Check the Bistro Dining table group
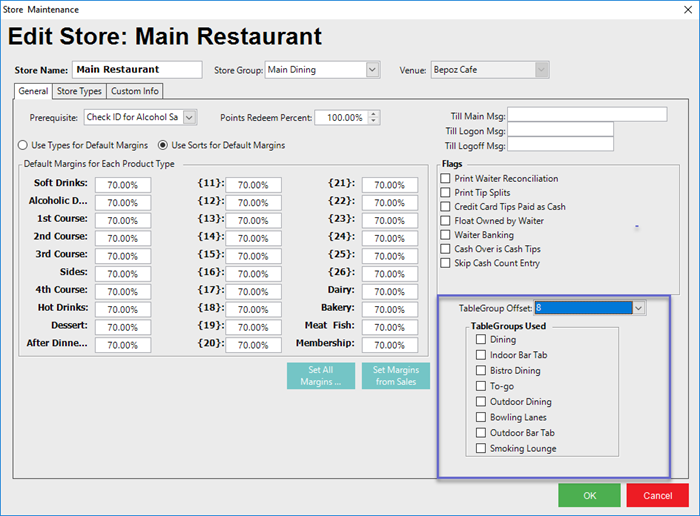700x516 pixels. point(481,370)
